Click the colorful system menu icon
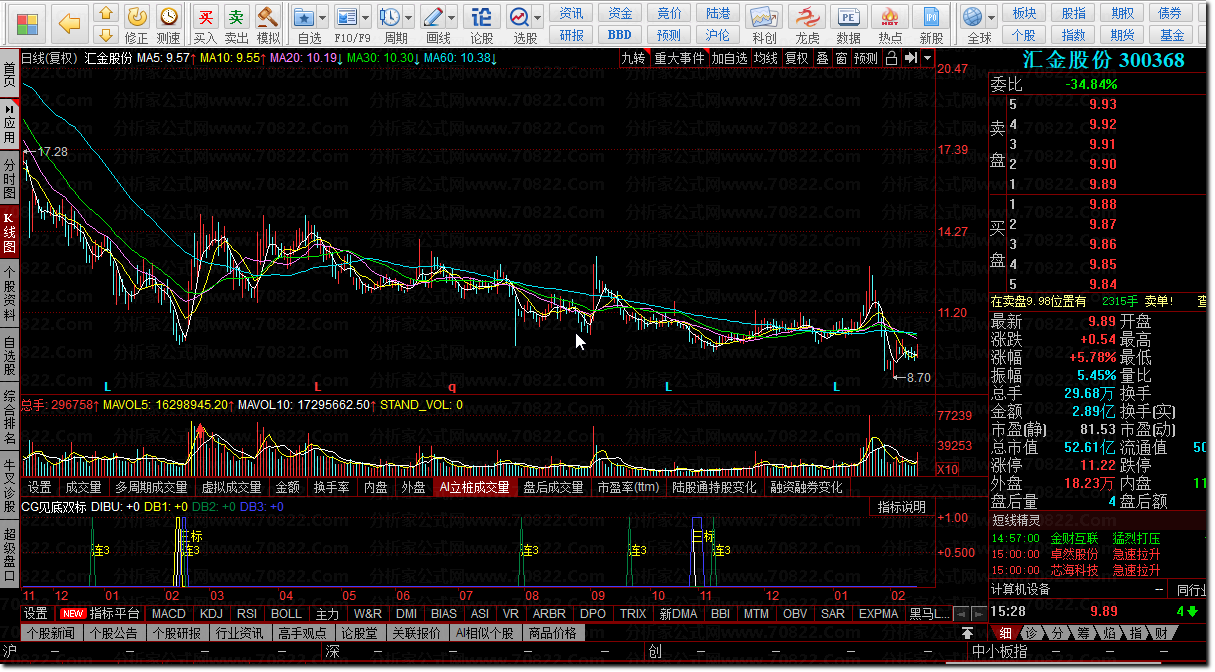1215x672 pixels. pyautogui.click(x=28, y=22)
